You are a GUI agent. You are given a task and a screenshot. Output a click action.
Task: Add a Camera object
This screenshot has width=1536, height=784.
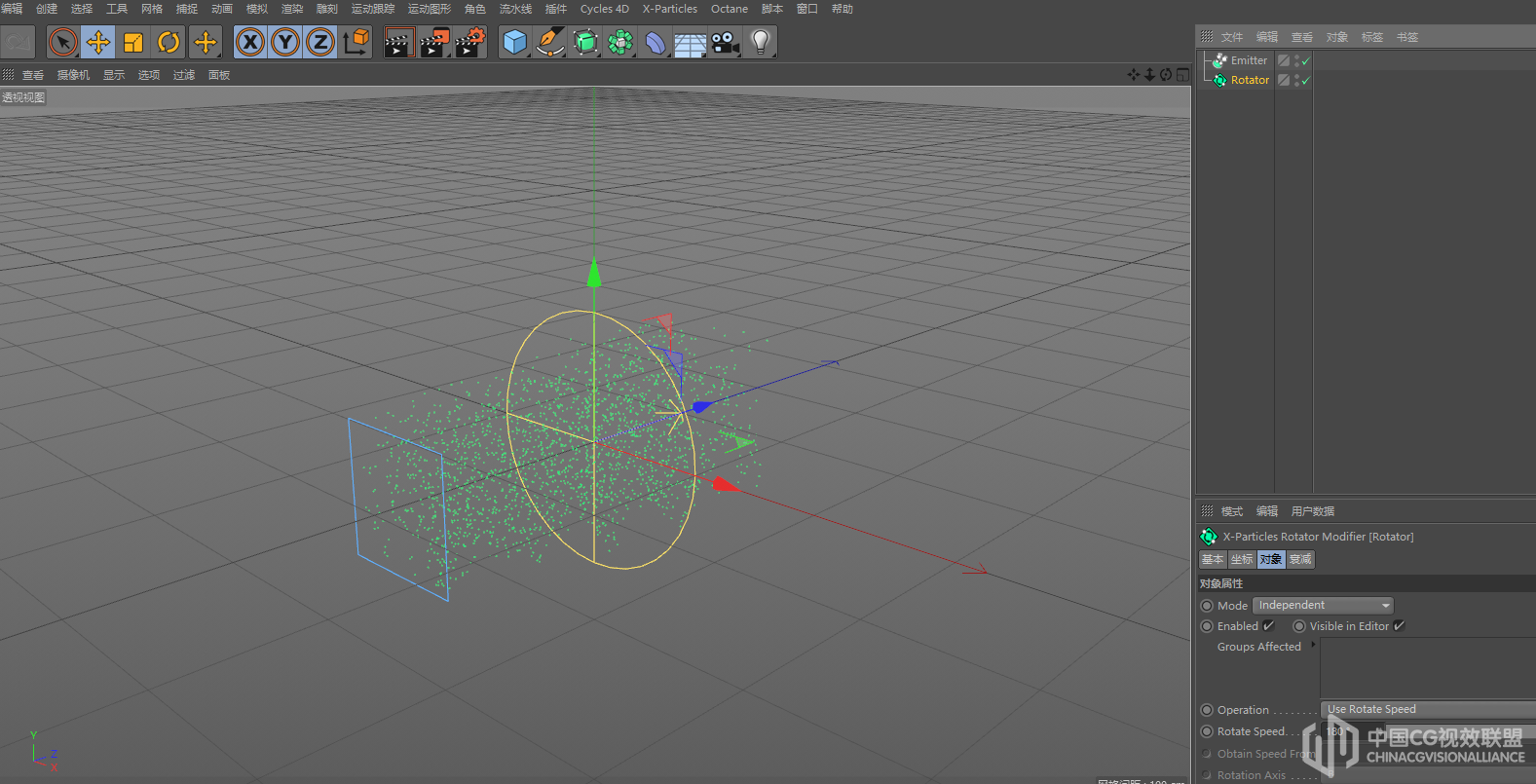click(726, 42)
